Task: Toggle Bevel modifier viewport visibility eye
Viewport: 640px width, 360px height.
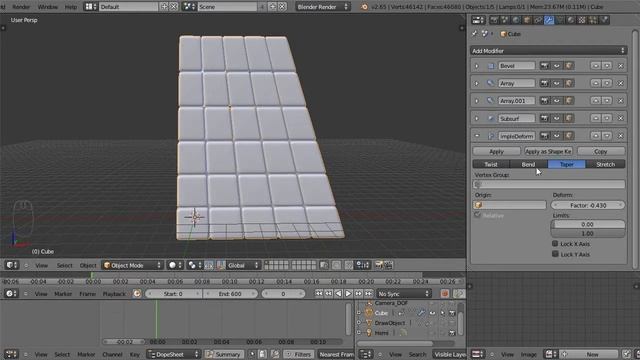Action: pos(557,66)
